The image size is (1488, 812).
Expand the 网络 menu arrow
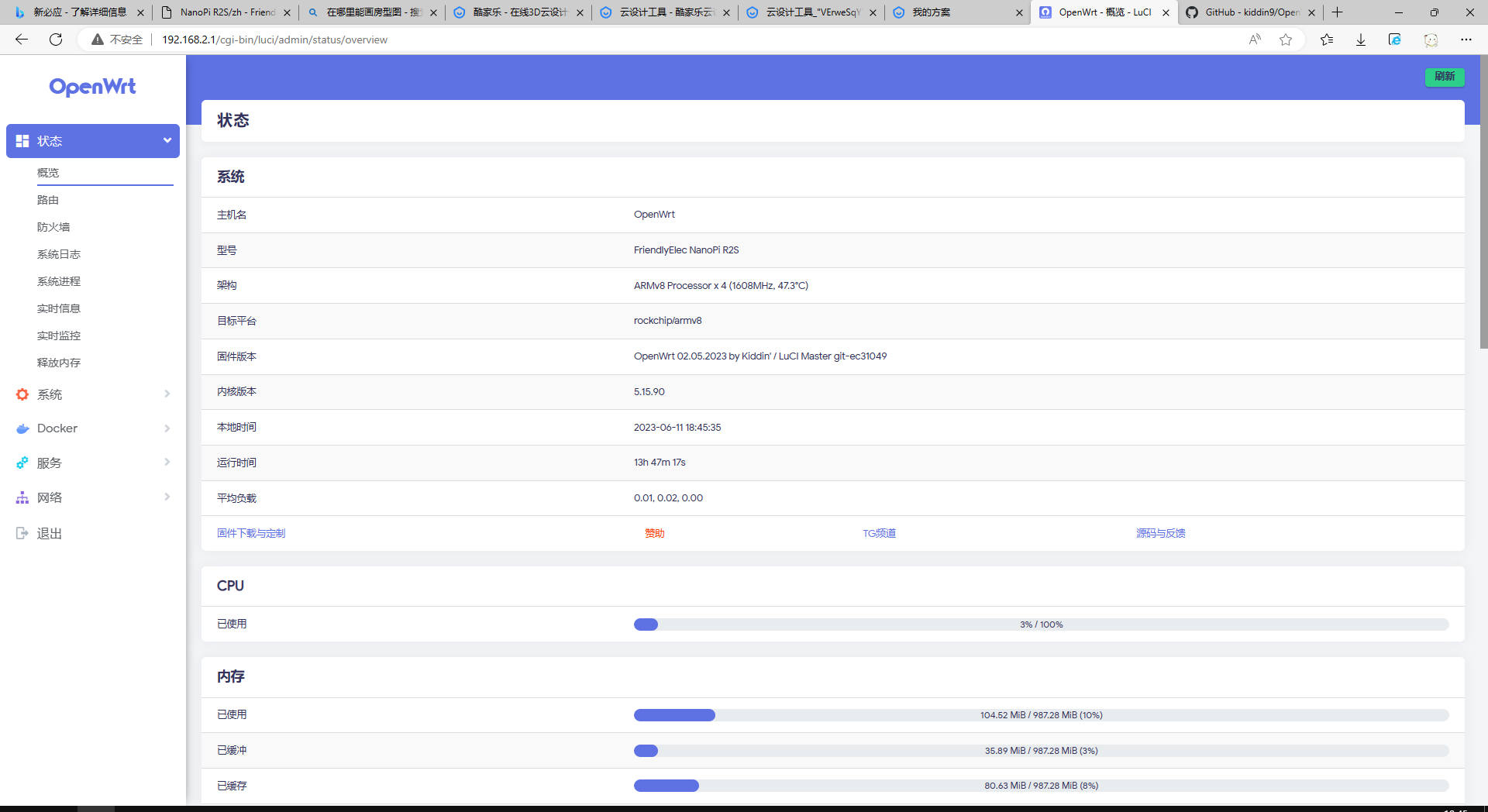(167, 497)
